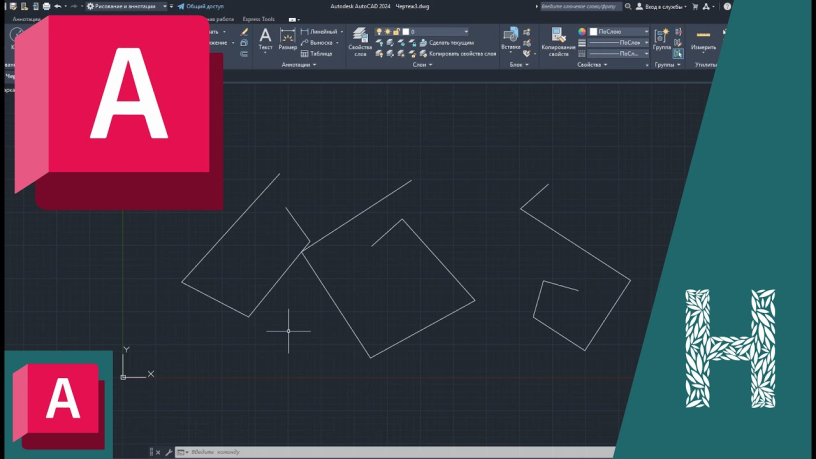This screenshot has width=816, height=459.
Task: Open the Express Tools tab
Action: coord(259,19)
